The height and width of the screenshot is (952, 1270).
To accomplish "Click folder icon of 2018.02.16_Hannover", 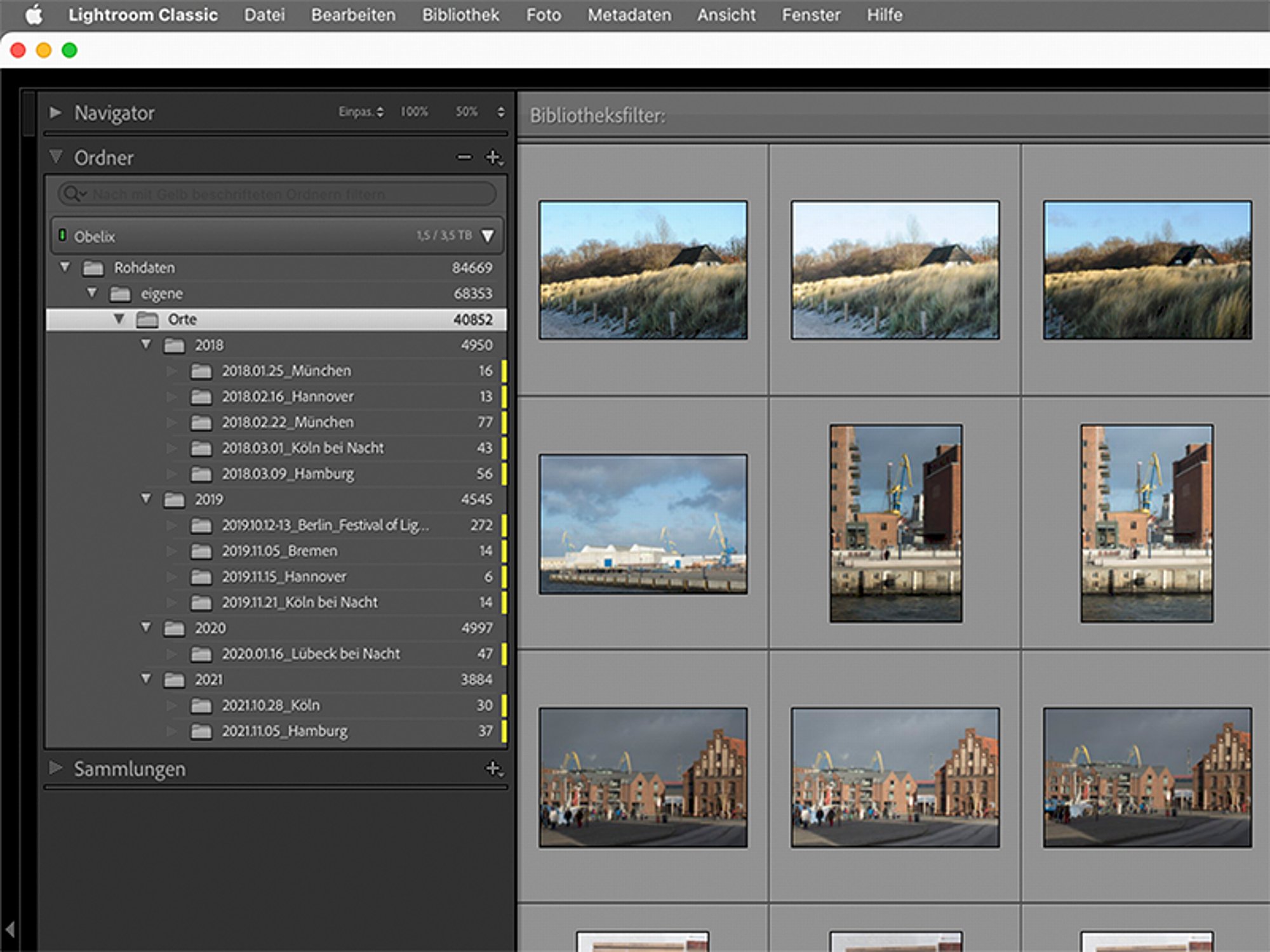I will [x=201, y=397].
